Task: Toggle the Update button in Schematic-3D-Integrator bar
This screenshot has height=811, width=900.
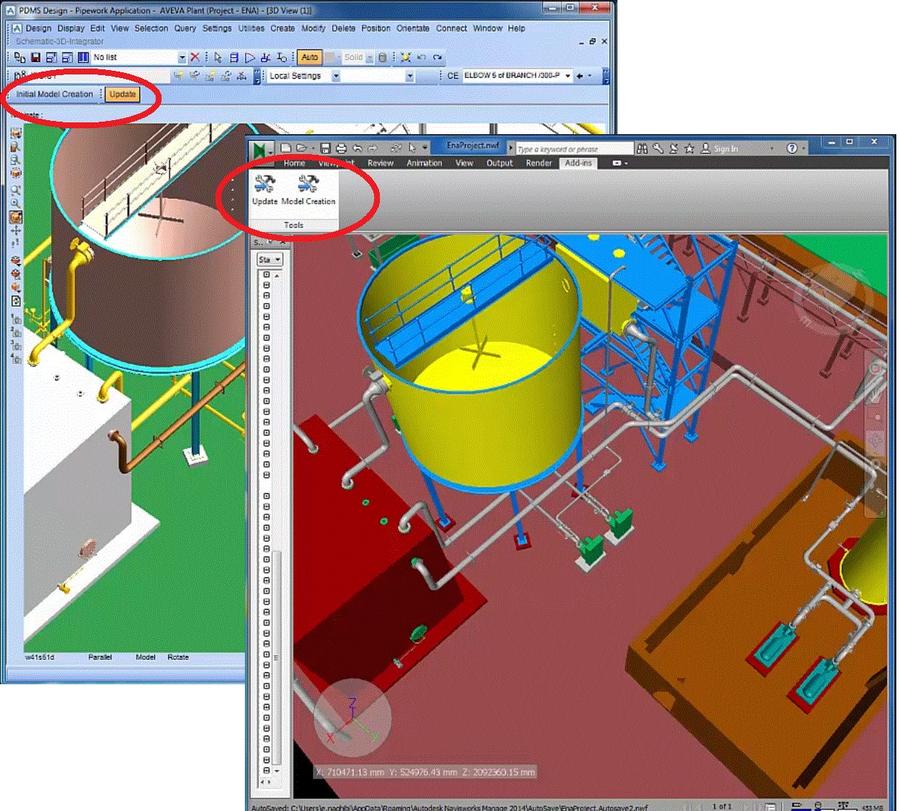Action: 122,94
